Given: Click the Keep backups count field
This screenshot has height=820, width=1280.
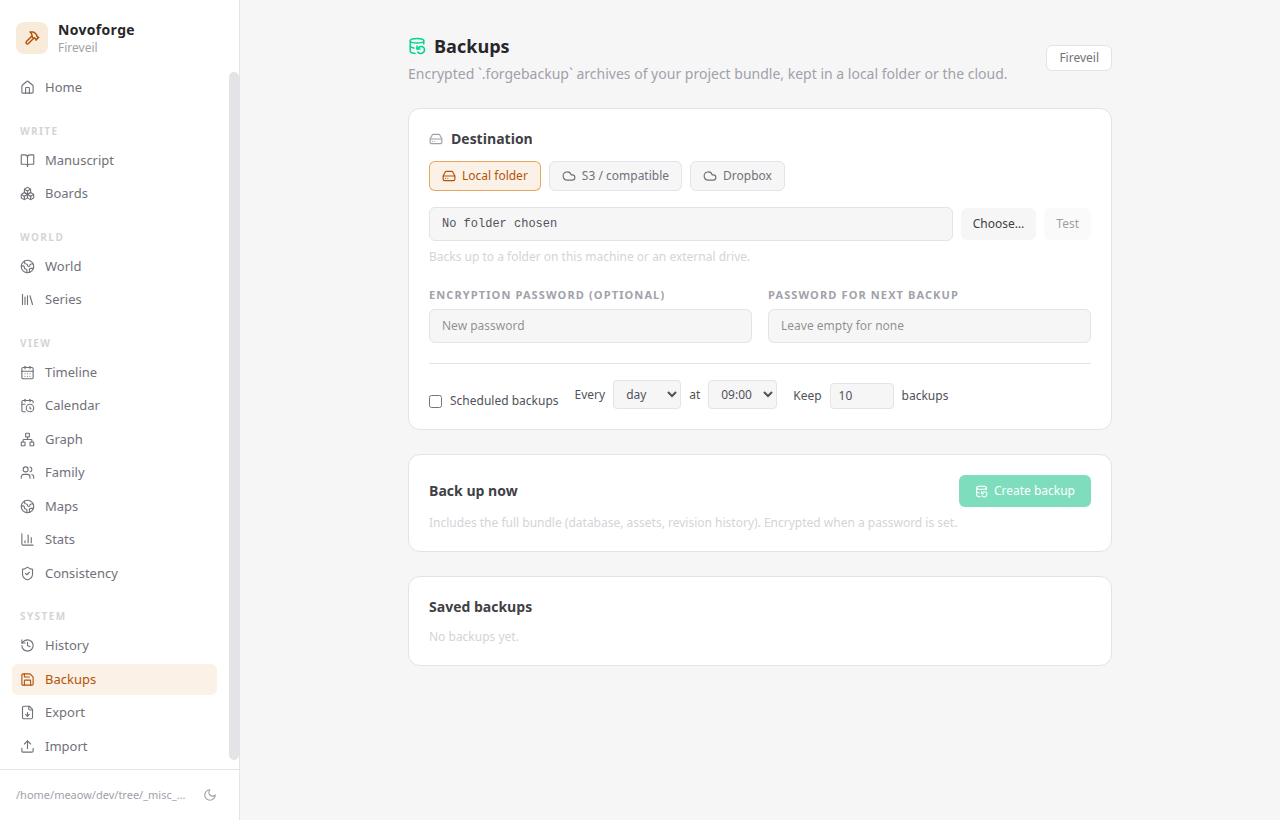Looking at the screenshot, I should click(x=862, y=396).
